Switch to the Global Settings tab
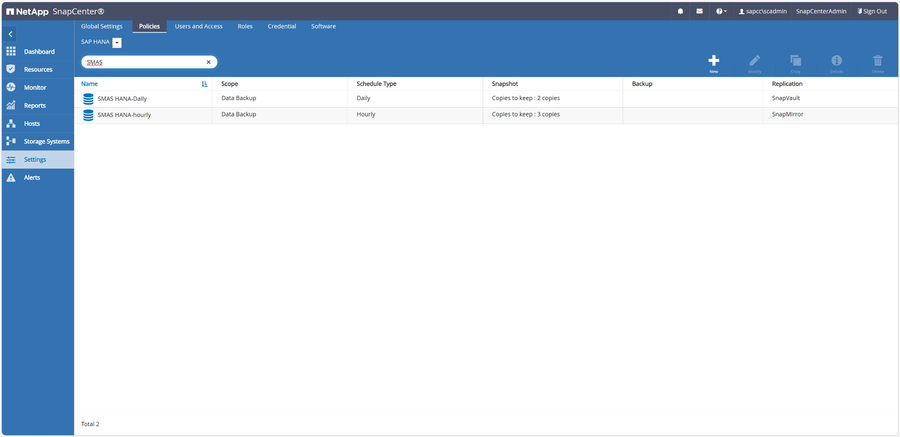Viewport: 900px width, 437px height. pyautogui.click(x=102, y=26)
